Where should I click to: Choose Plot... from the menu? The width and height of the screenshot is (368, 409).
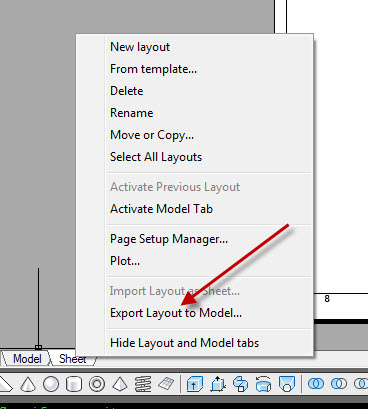[x=209, y=261]
